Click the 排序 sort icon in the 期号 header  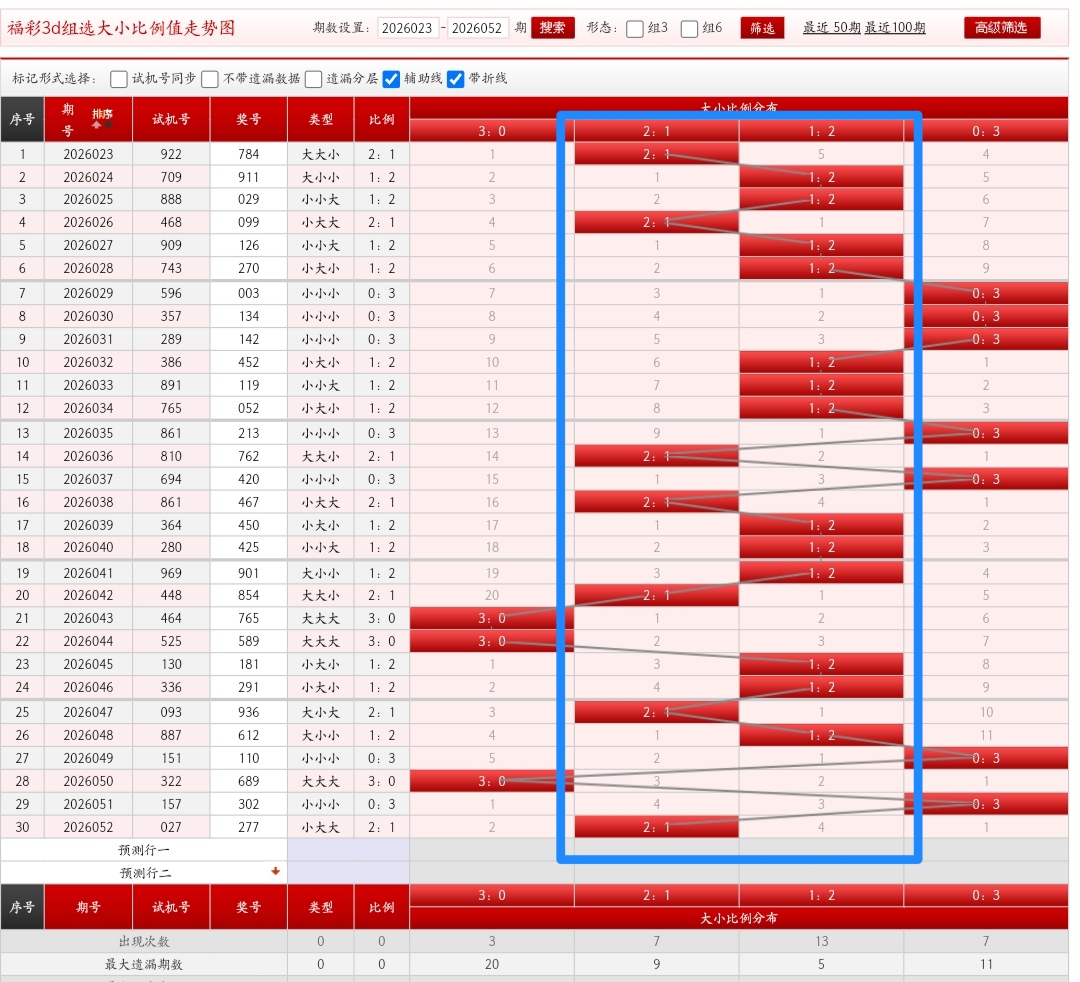(x=102, y=118)
